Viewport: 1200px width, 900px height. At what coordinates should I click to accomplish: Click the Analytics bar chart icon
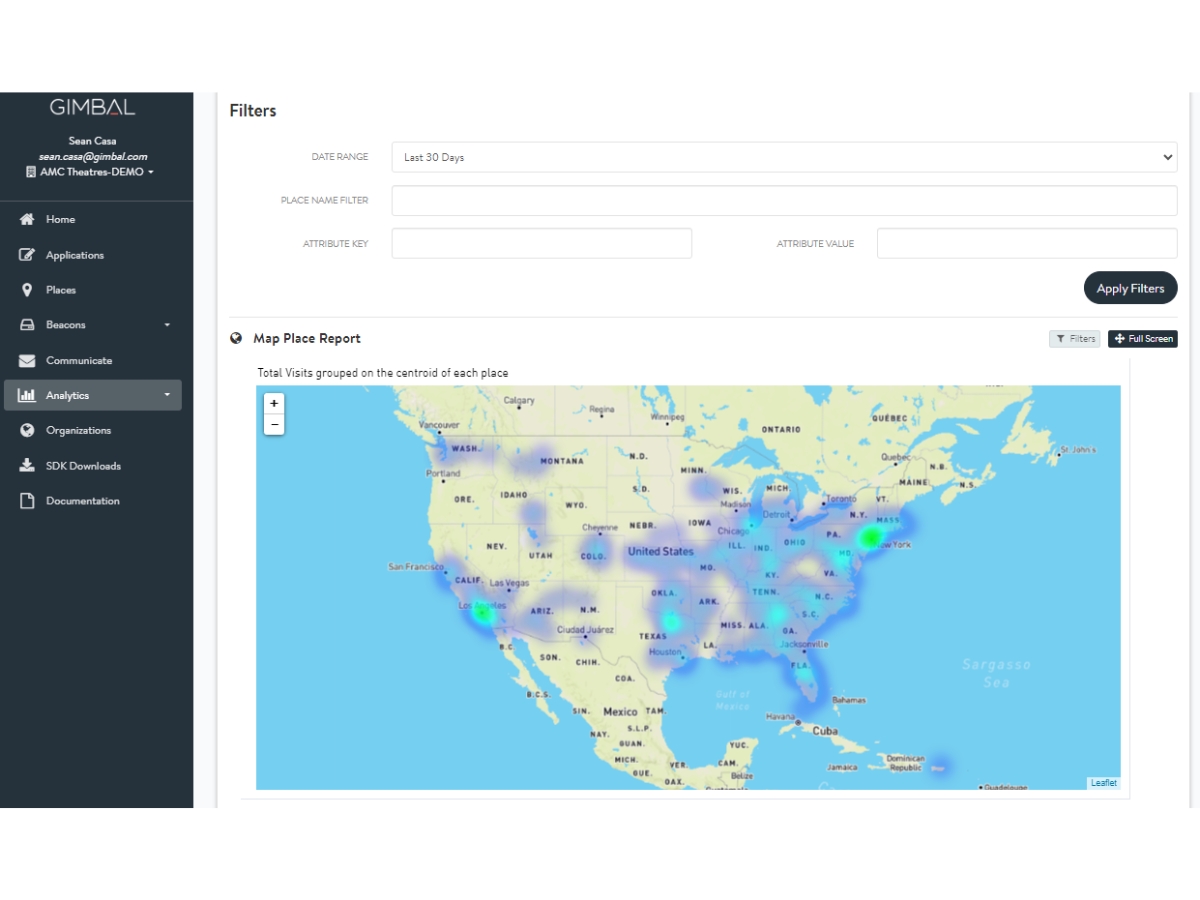click(27, 395)
